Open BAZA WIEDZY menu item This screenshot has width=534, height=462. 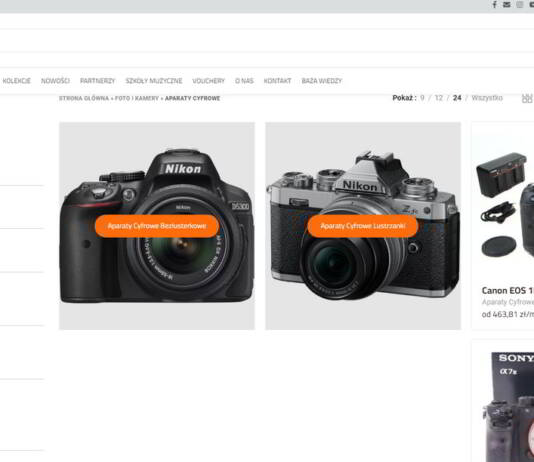tap(321, 81)
